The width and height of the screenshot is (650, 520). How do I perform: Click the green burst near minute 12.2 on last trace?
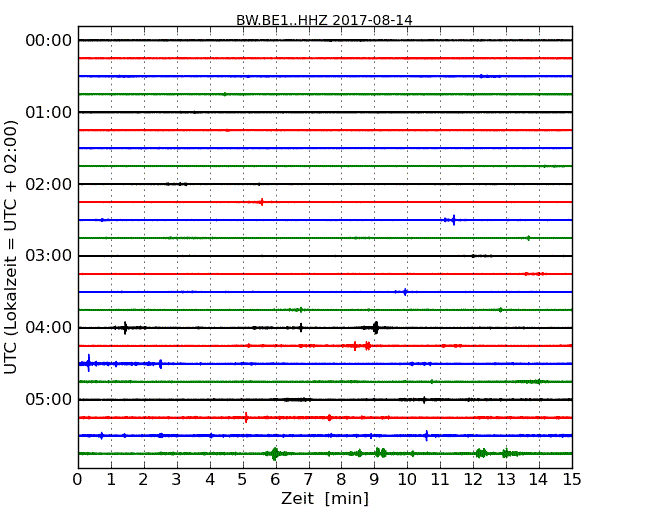481,453
